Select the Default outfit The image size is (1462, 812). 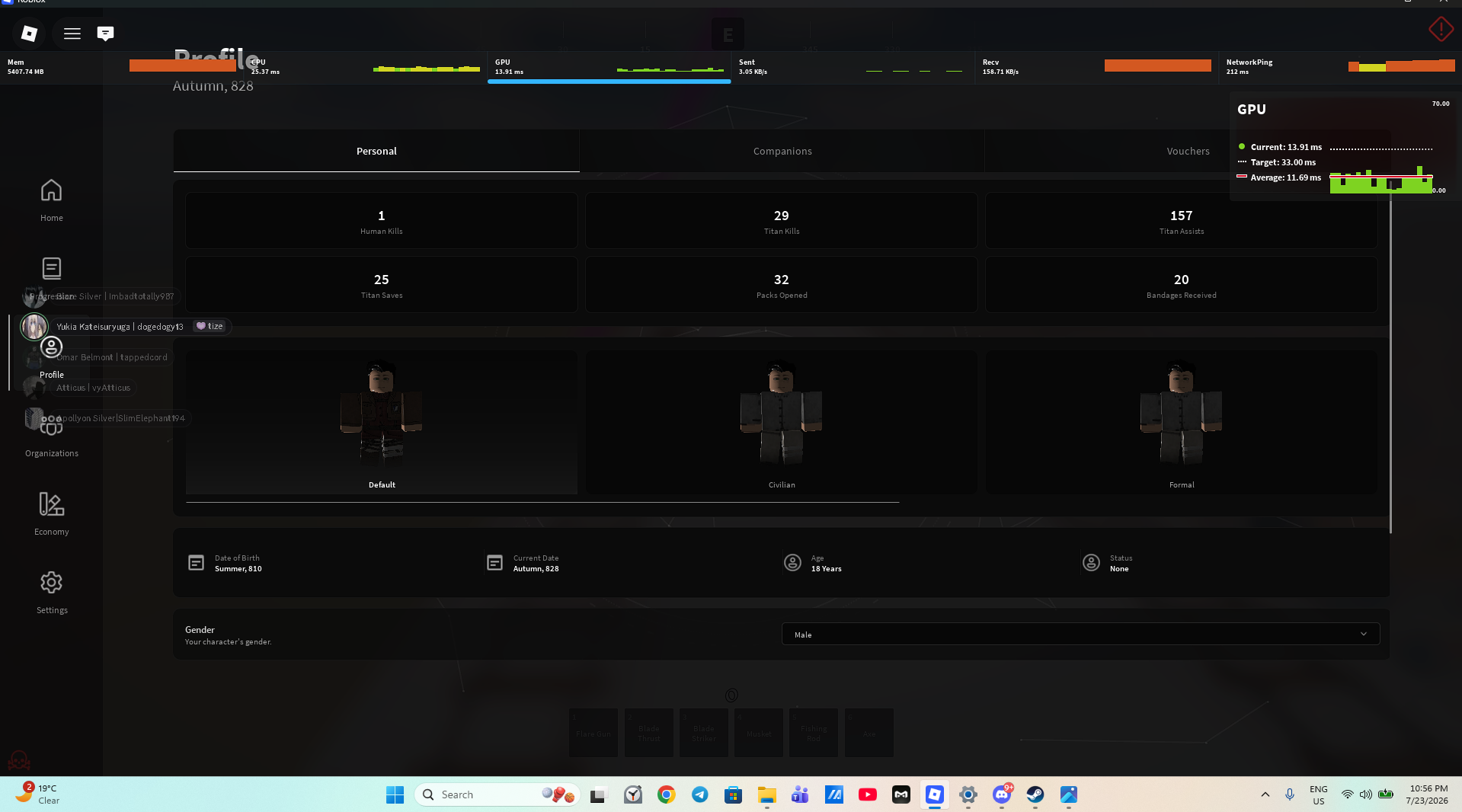pos(382,422)
